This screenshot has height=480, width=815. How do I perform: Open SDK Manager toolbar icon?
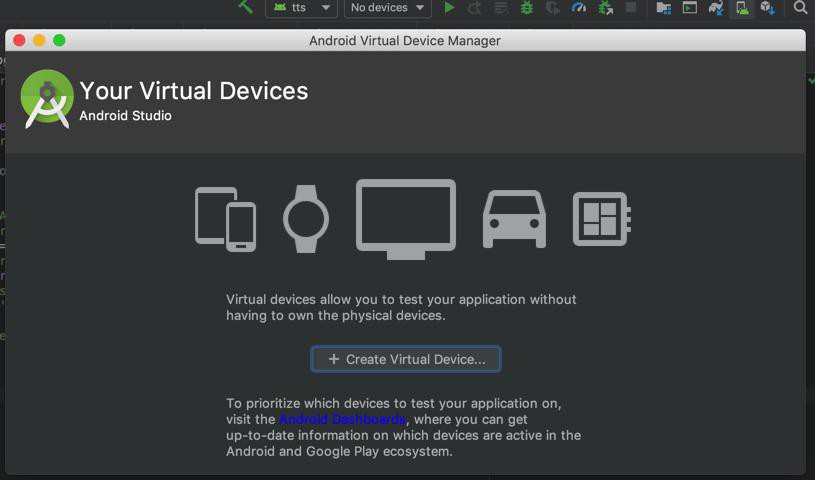pos(767,8)
